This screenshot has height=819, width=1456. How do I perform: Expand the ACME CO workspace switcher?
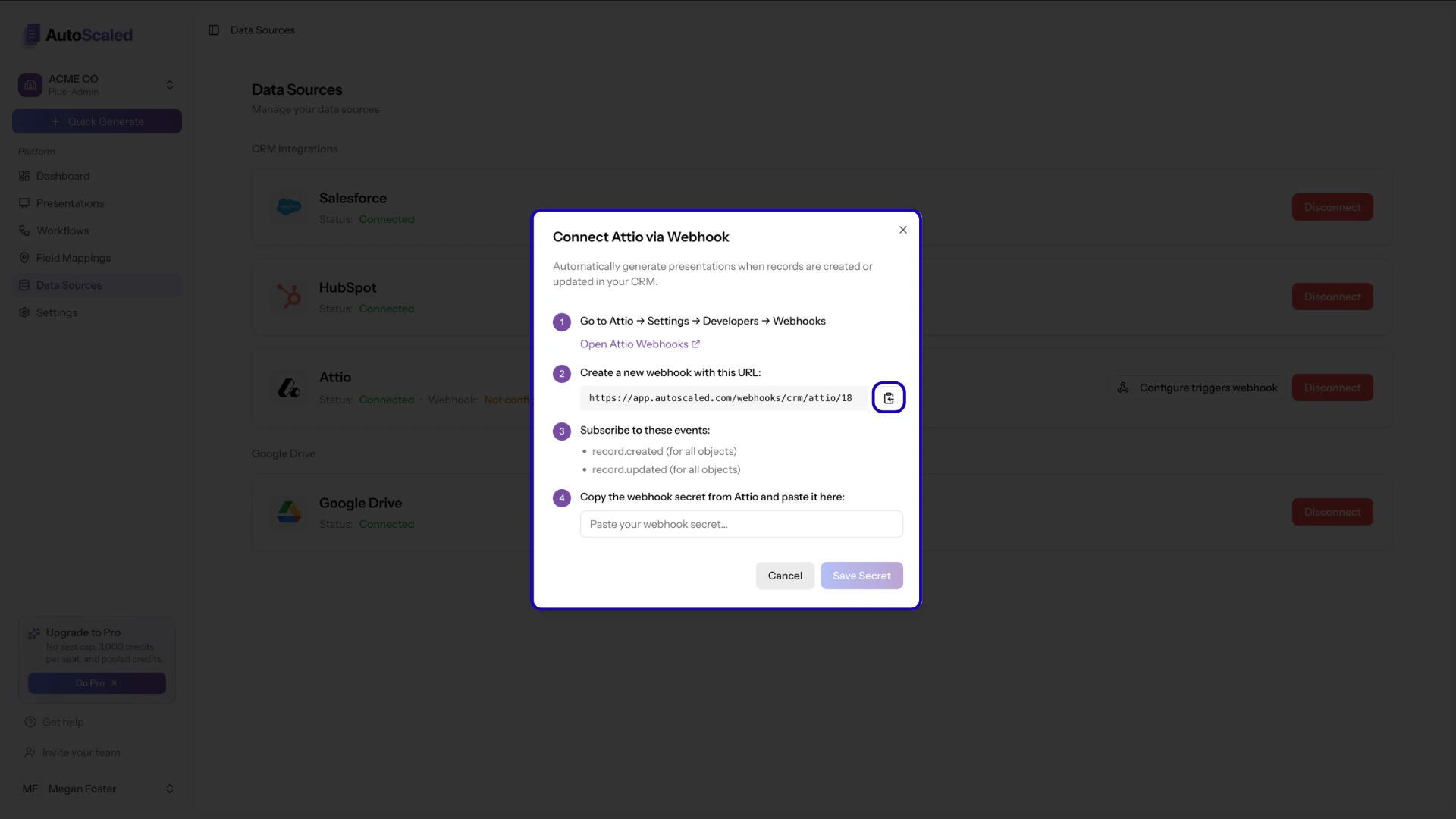tap(170, 84)
